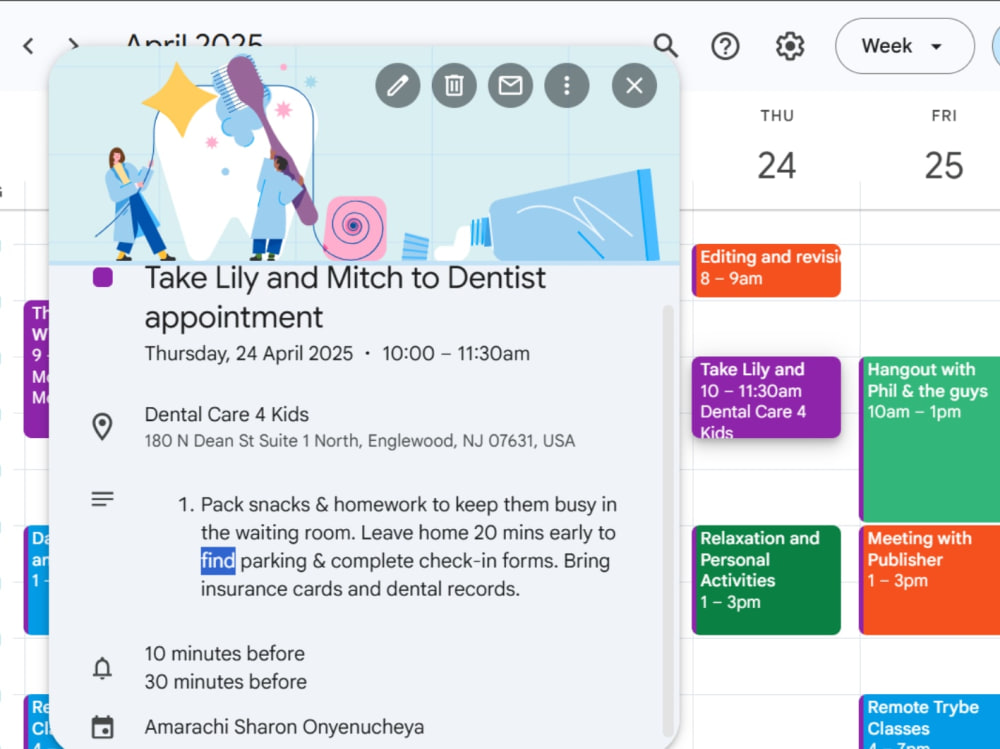Click the purple event color square
Image resolution: width=1000 pixels, height=749 pixels.
pos(103,277)
